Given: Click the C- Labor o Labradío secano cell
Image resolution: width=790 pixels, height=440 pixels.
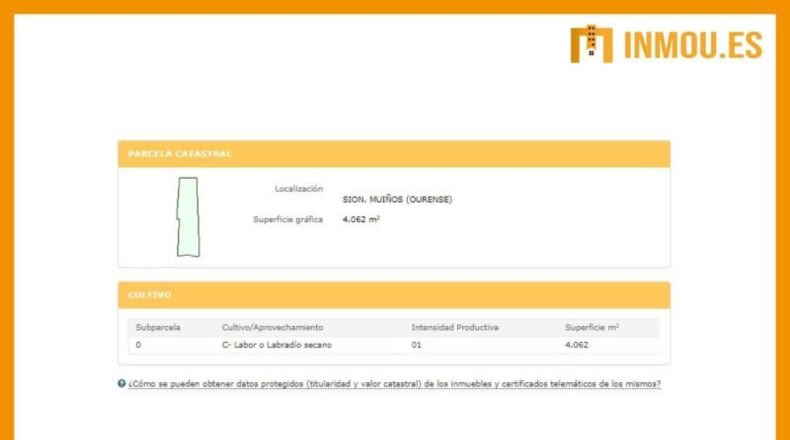Looking at the screenshot, I should [277, 345].
